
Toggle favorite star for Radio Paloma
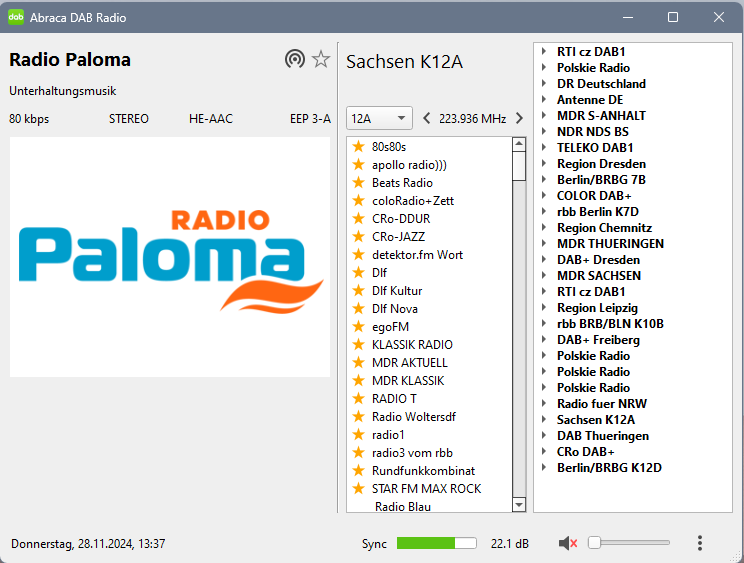point(321,60)
